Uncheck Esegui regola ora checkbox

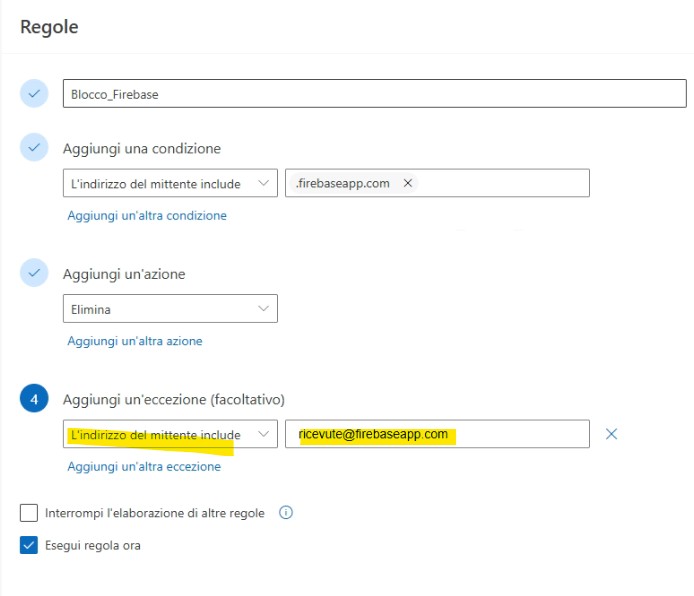[29, 545]
